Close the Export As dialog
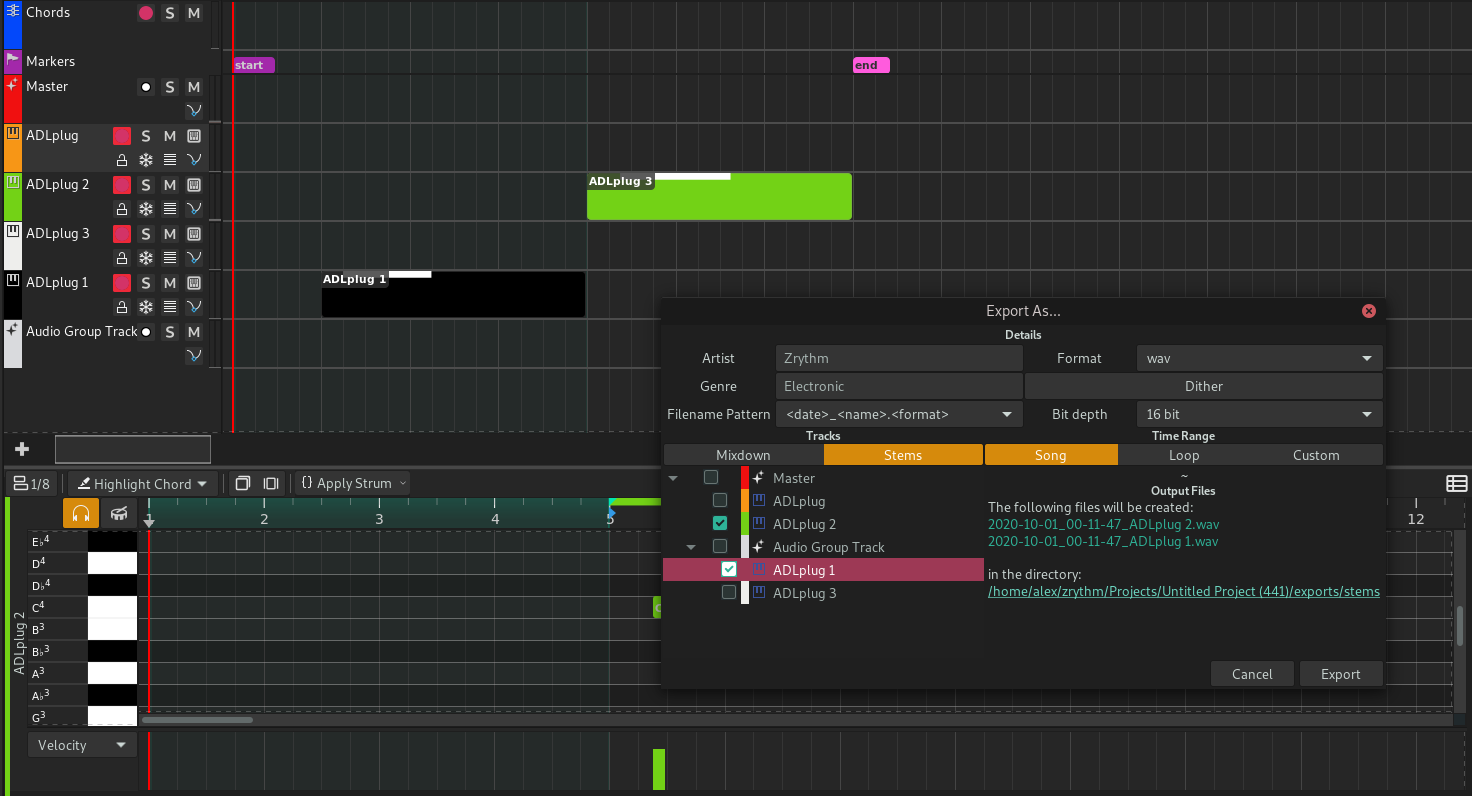The height and width of the screenshot is (796, 1472). pos(1369,311)
